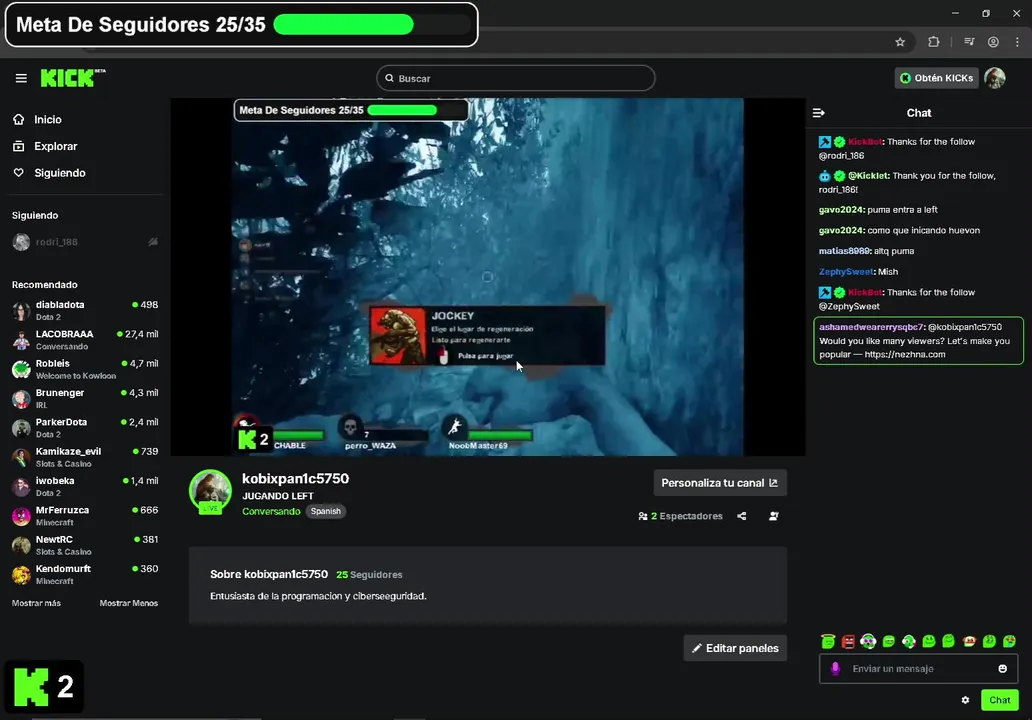Click the last emote in chat emote row

point(1009,641)
